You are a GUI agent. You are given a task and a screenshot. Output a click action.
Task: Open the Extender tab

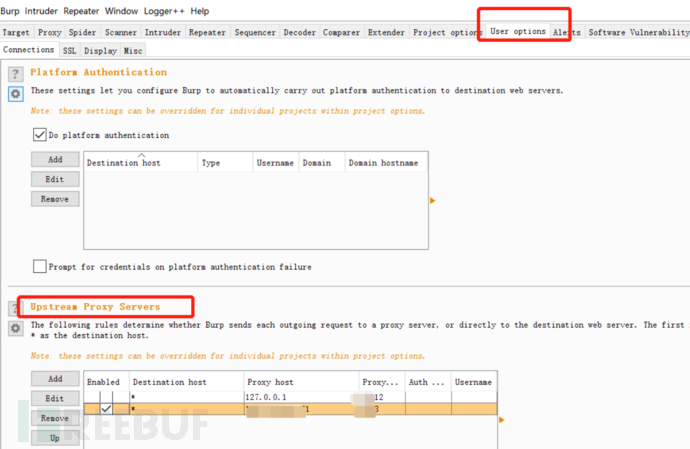386,32
